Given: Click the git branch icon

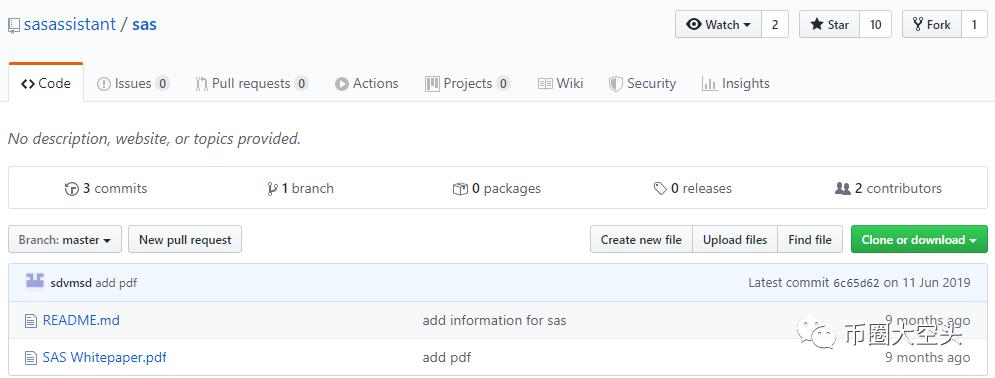Looking at the screenshot, I should tap(272, 189).
